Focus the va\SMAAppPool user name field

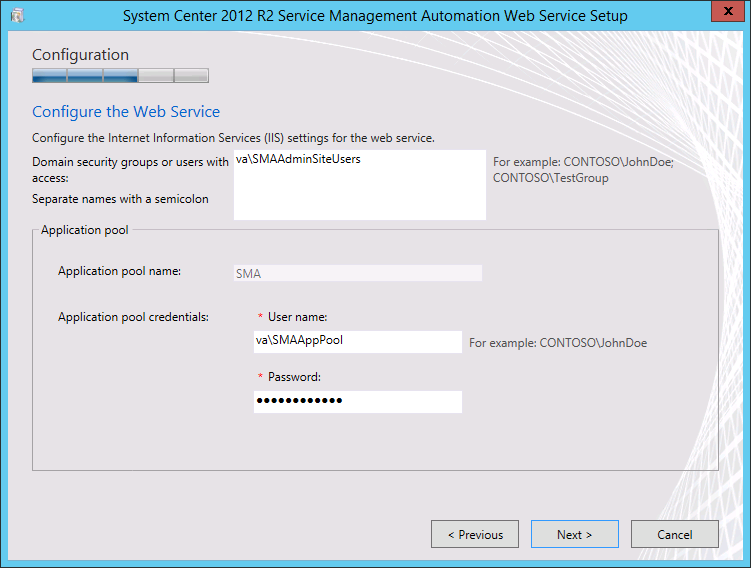[358, 341]
